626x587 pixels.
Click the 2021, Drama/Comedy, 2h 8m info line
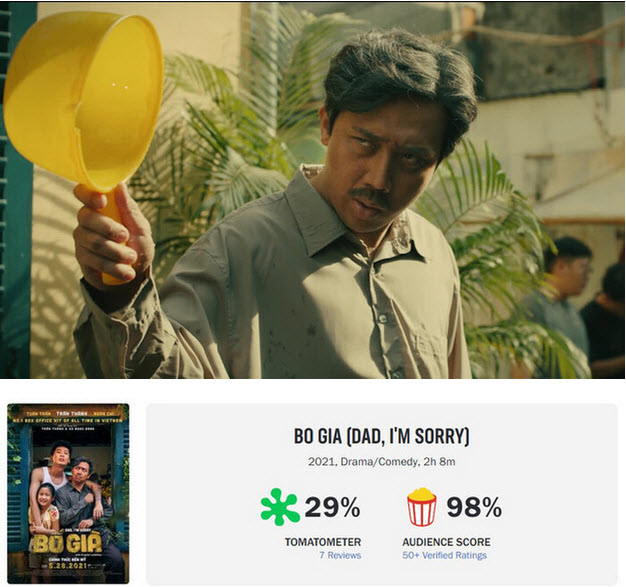[381, 462]
